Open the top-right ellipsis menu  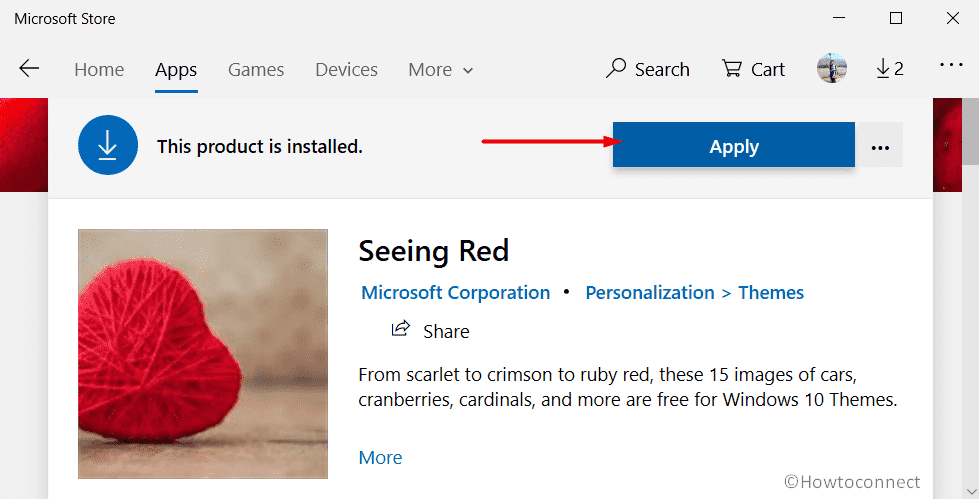click(951, 65)
